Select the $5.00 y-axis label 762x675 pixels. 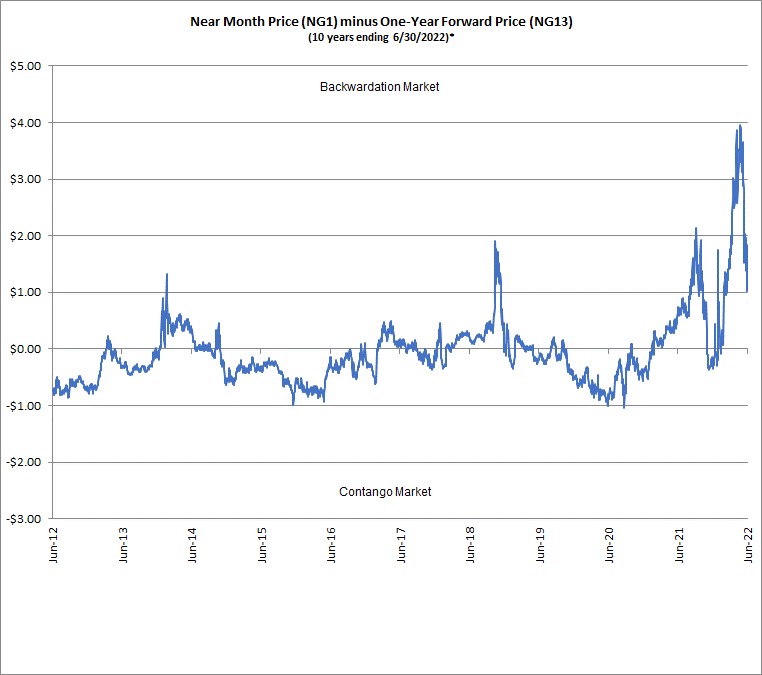pyautogui.click(x=26, y=66)
